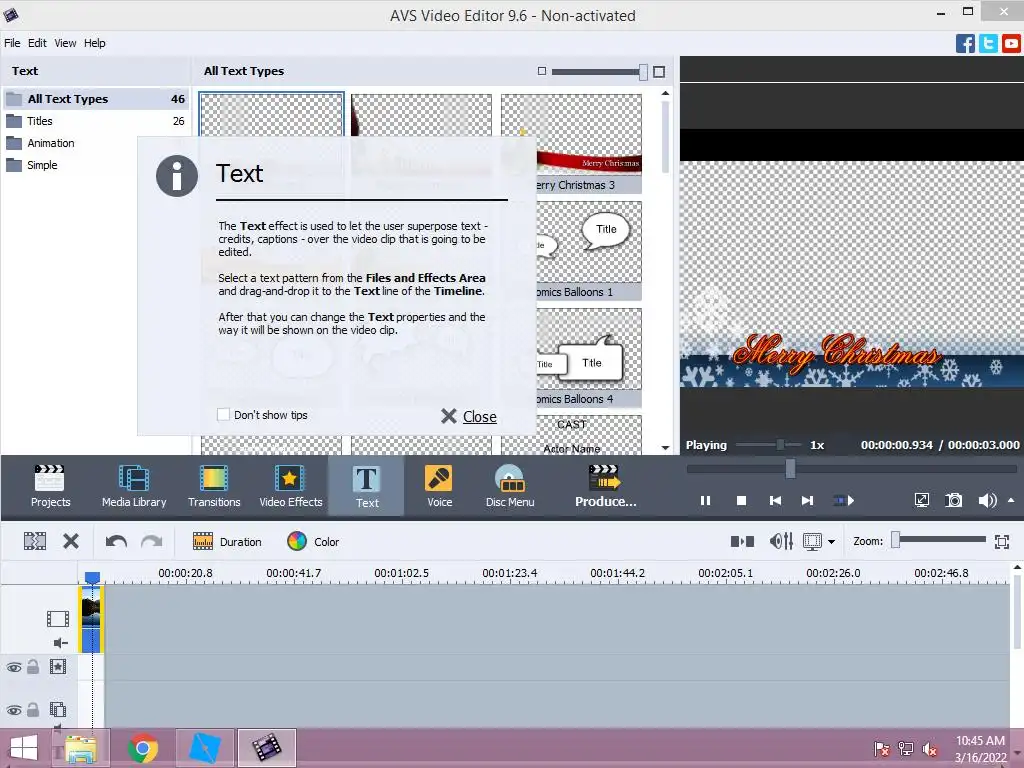The width and height of the screenshot is (1024, 768).
Task: Open the Edit menu
Action: (37, 43)
